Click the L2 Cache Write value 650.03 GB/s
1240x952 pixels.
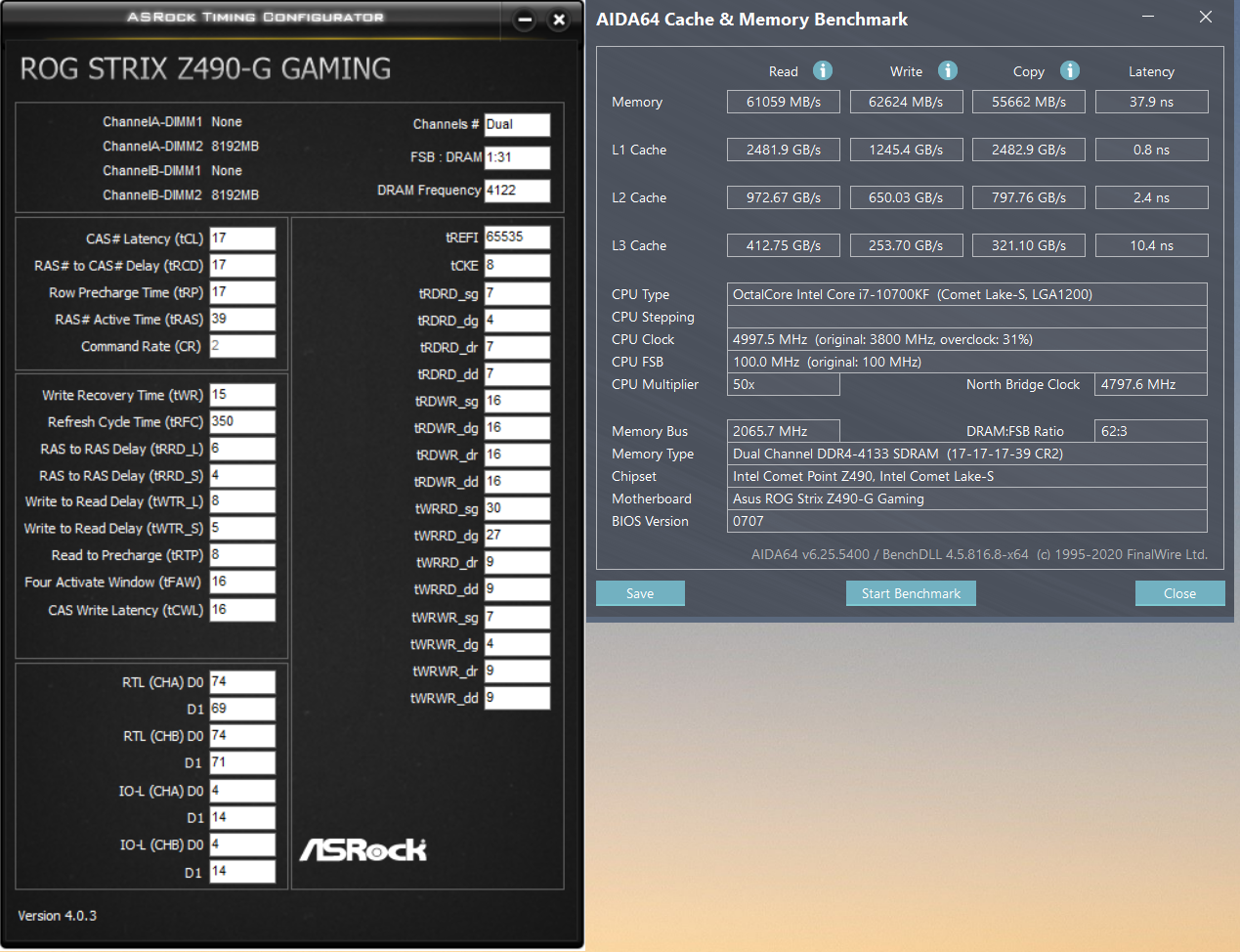click(906, 197)
